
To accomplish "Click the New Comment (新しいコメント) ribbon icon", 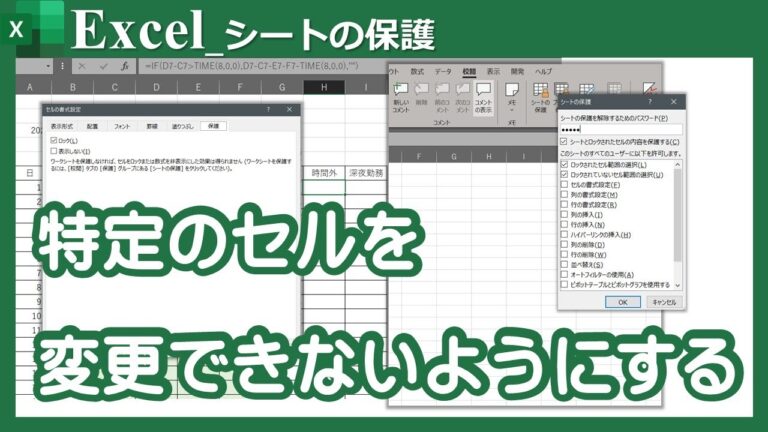I will pyautogui.click(x=401, y=96).
